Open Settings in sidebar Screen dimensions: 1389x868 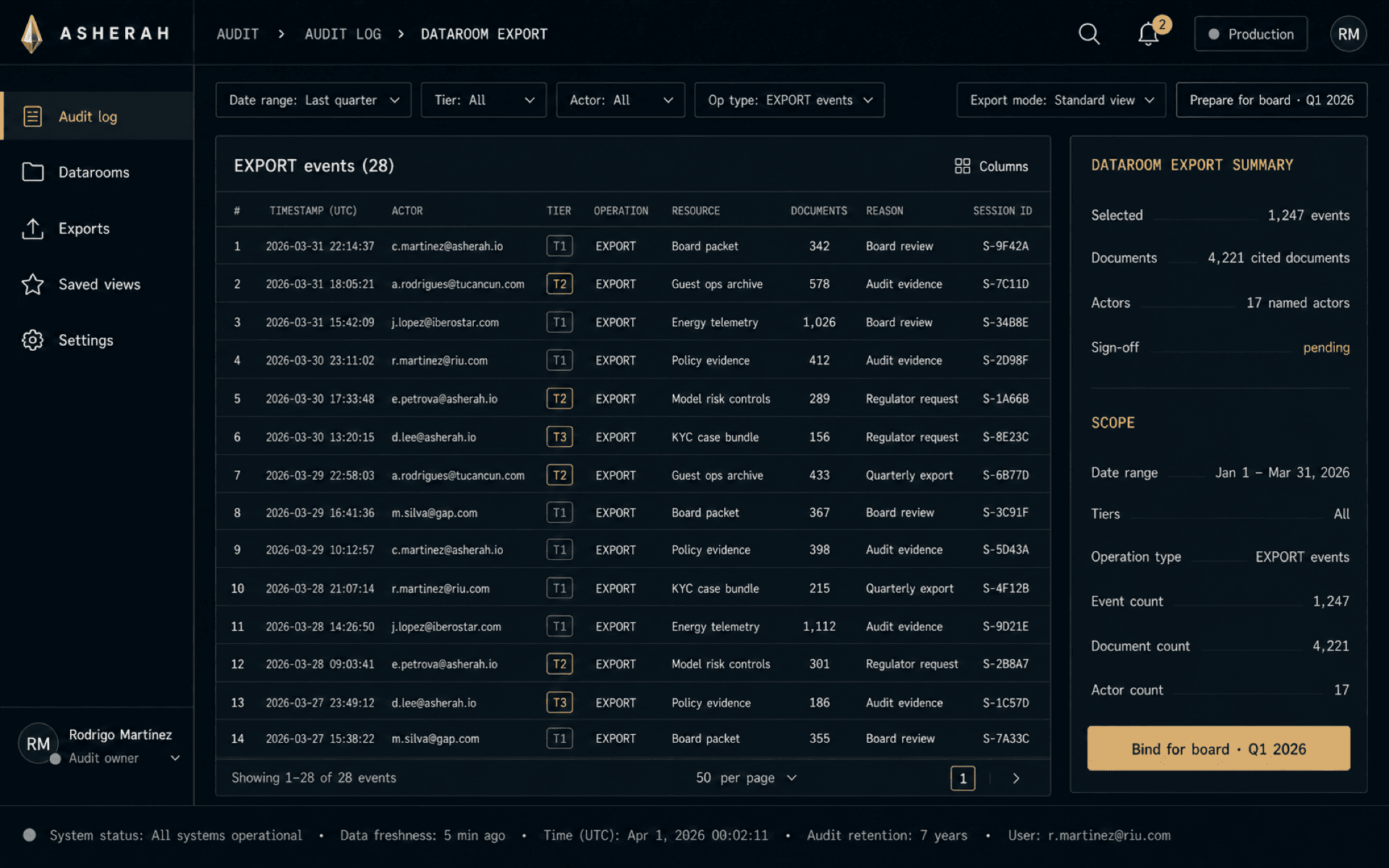[x=97, y=340]
